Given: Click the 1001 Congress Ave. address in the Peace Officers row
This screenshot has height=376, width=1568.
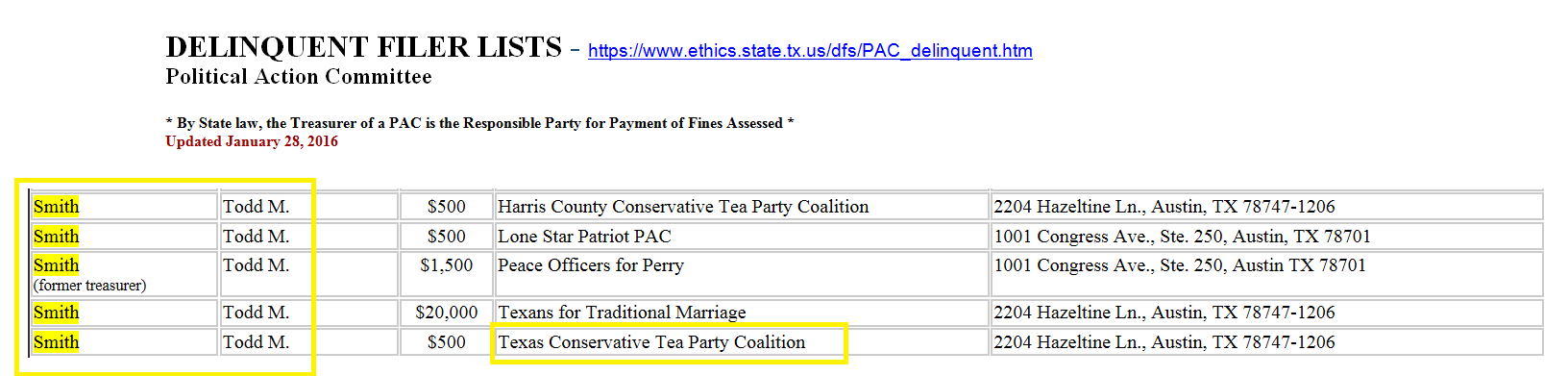Looking at the screenshot, I should [1180, 265].
